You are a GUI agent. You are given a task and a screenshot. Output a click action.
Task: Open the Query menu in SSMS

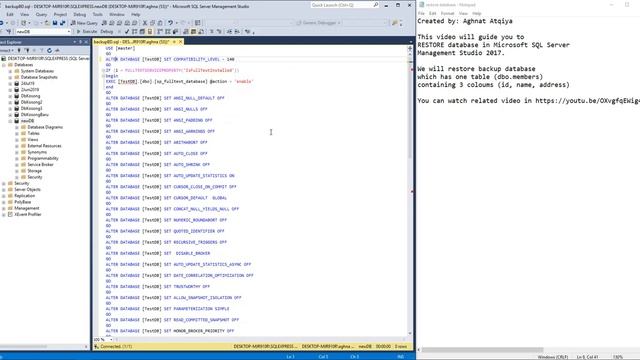point(41,14)
